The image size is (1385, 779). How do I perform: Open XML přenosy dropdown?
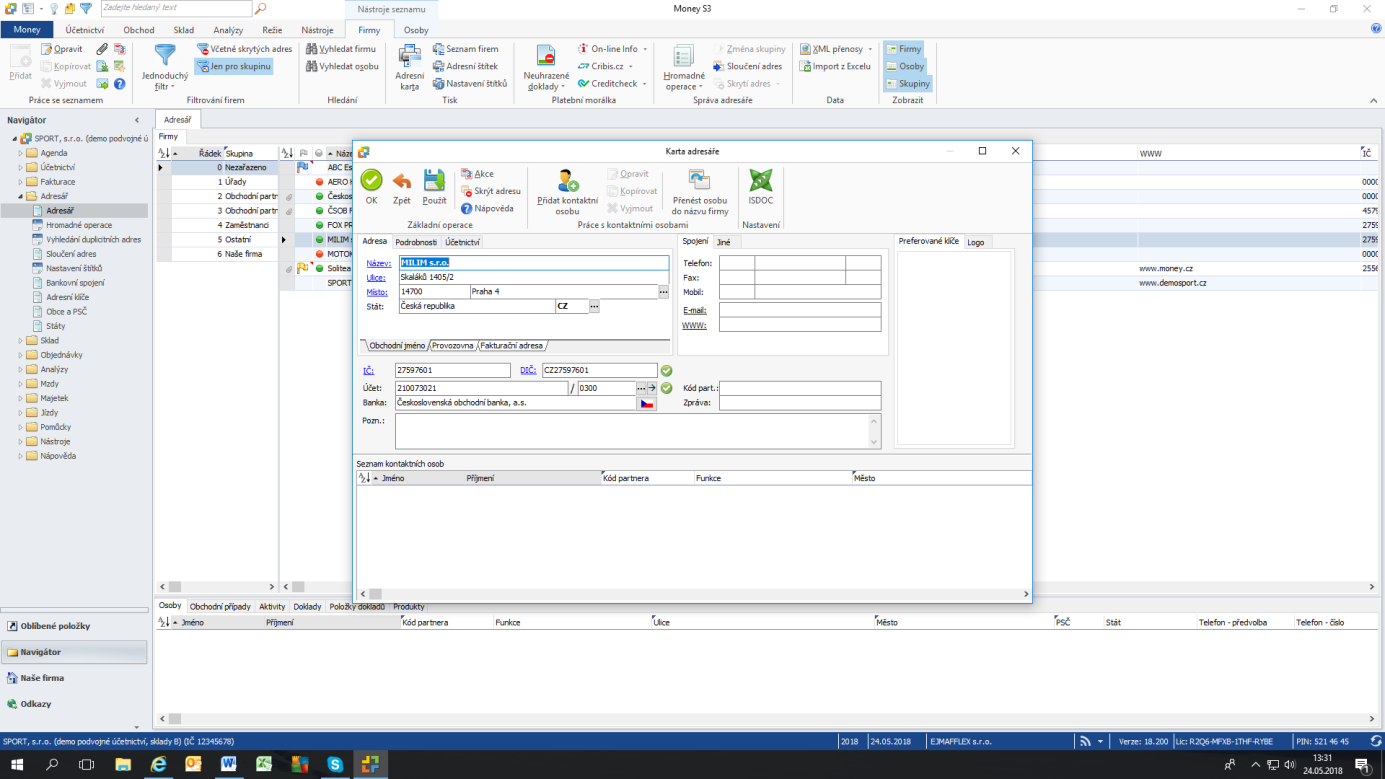836,49
